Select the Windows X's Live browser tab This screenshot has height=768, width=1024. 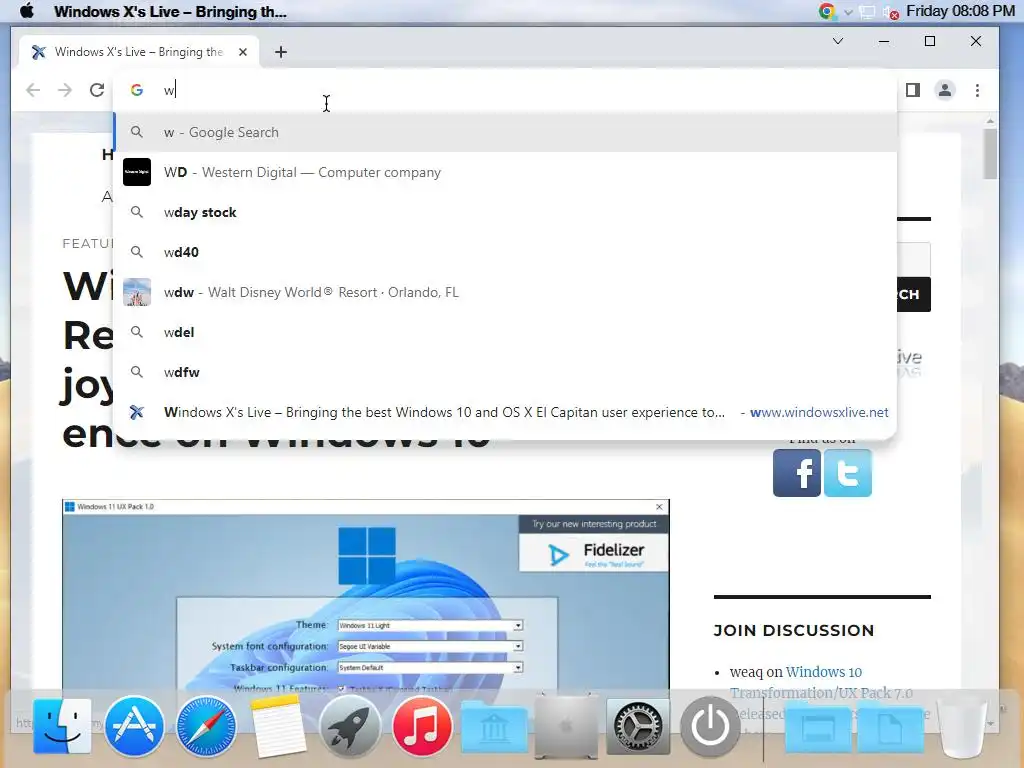(138, 52)
